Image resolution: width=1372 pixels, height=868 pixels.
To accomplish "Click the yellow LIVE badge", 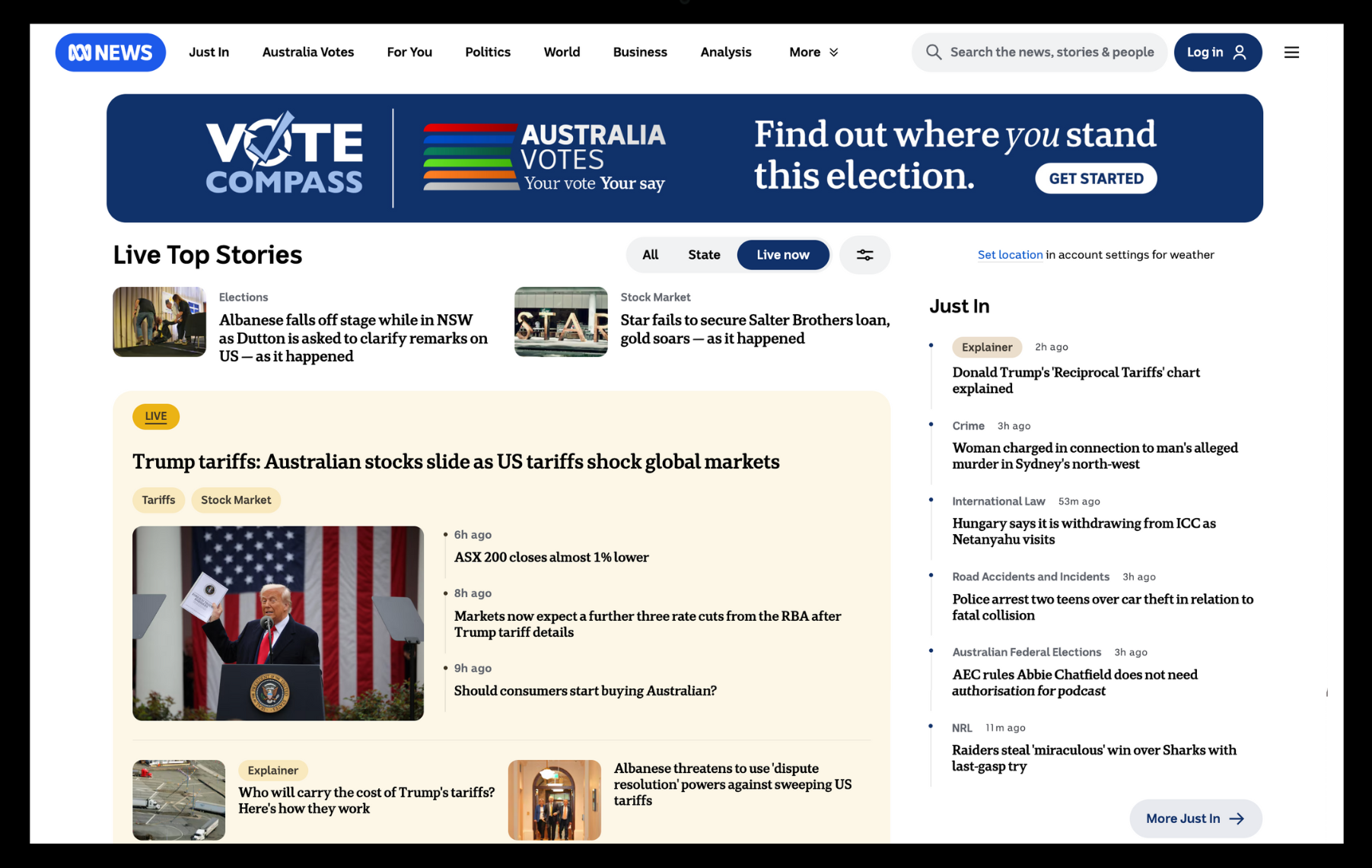I will click(156, 417).
